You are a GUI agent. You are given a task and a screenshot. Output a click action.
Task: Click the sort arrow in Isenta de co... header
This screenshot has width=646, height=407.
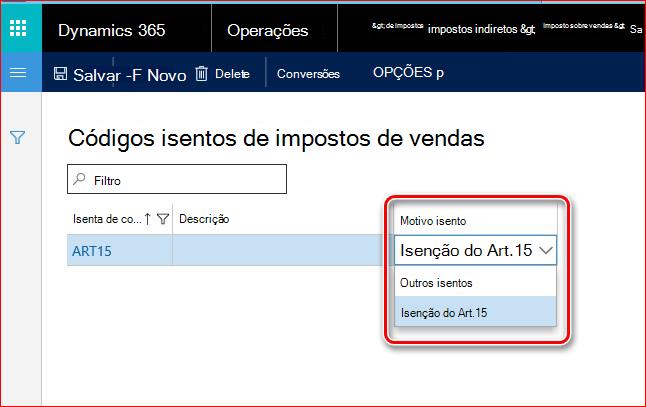148,219
